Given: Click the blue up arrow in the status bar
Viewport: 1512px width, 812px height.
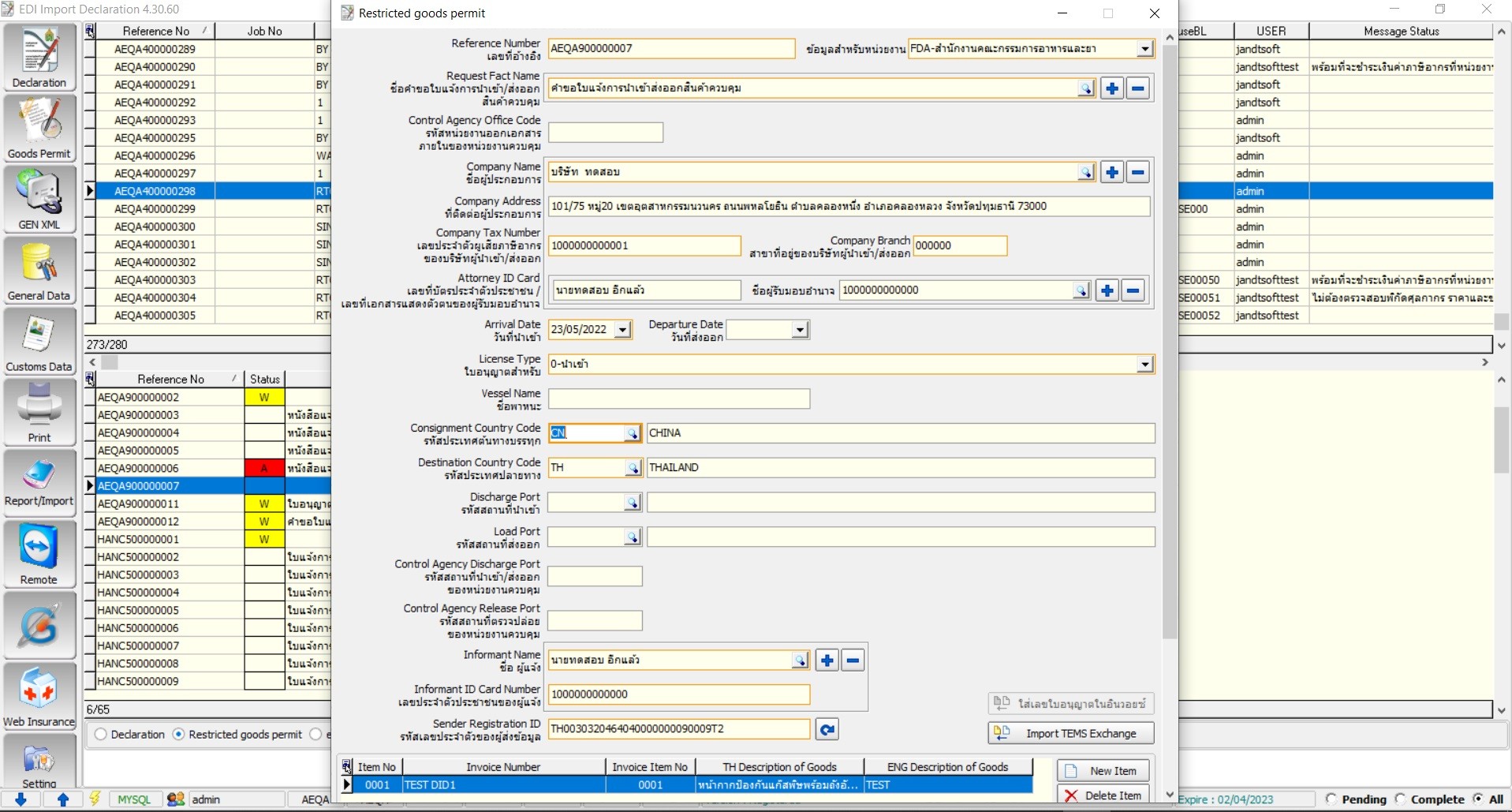Looking at the screenshot, I should pos(63,799).
